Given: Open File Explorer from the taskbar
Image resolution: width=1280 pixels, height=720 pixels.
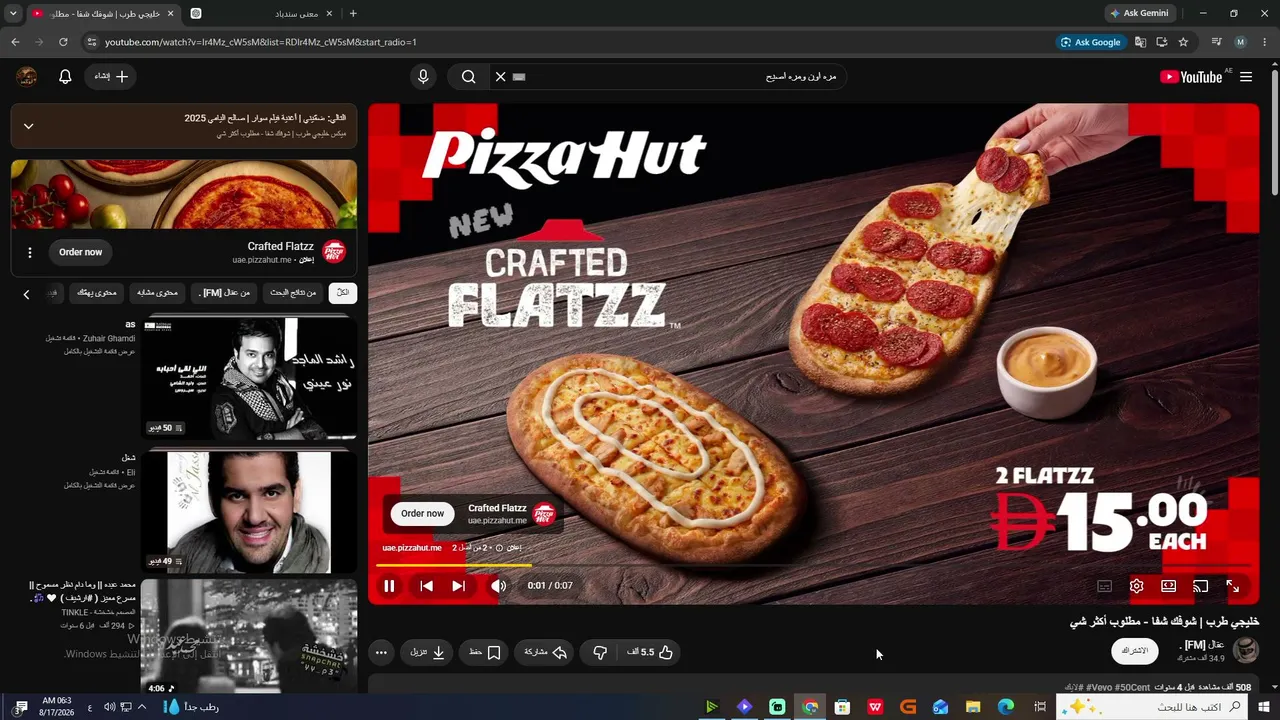Looking at the screenshot, I should (x=973, y=707).
